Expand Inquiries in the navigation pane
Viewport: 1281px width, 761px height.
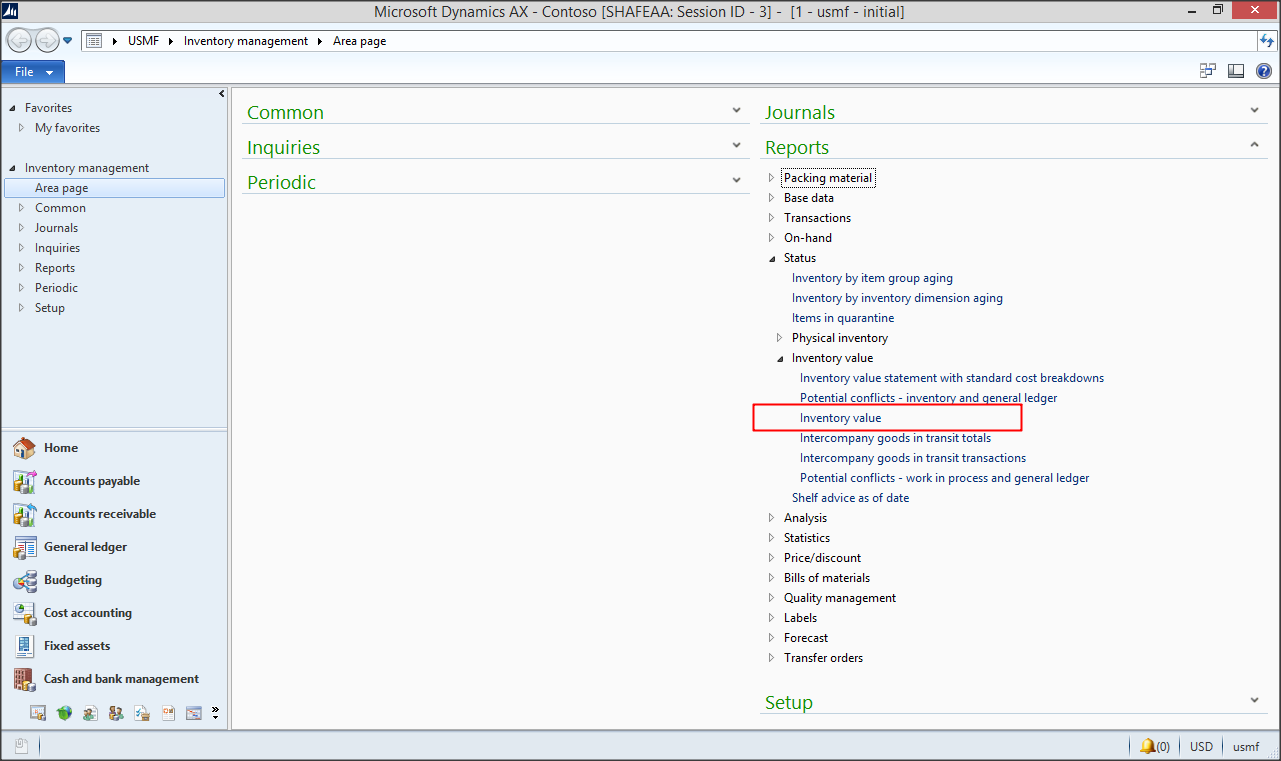point(21,248)
